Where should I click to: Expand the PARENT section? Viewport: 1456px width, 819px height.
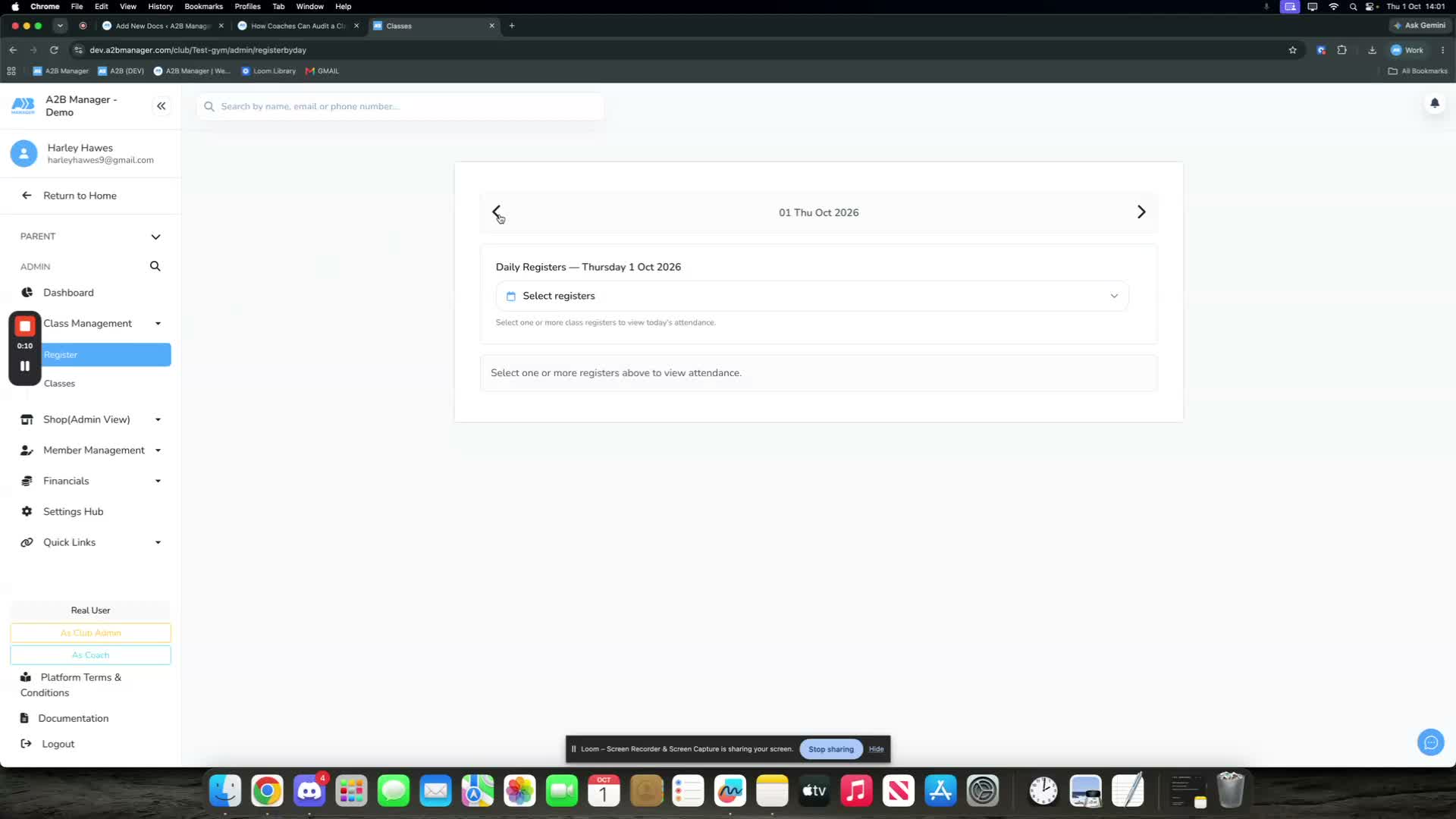click(155, 237)
